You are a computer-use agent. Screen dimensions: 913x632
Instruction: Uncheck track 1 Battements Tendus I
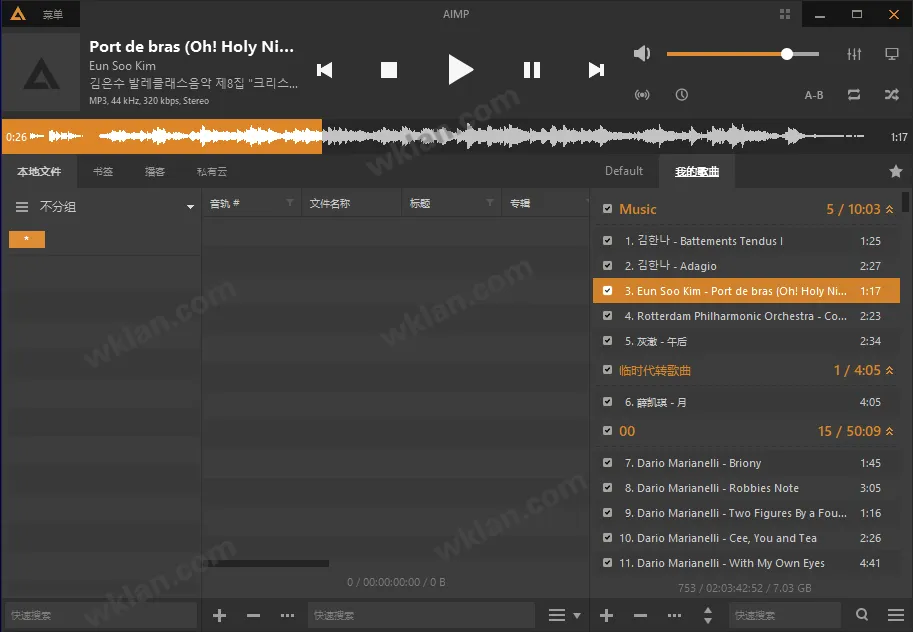click(607, 240)
